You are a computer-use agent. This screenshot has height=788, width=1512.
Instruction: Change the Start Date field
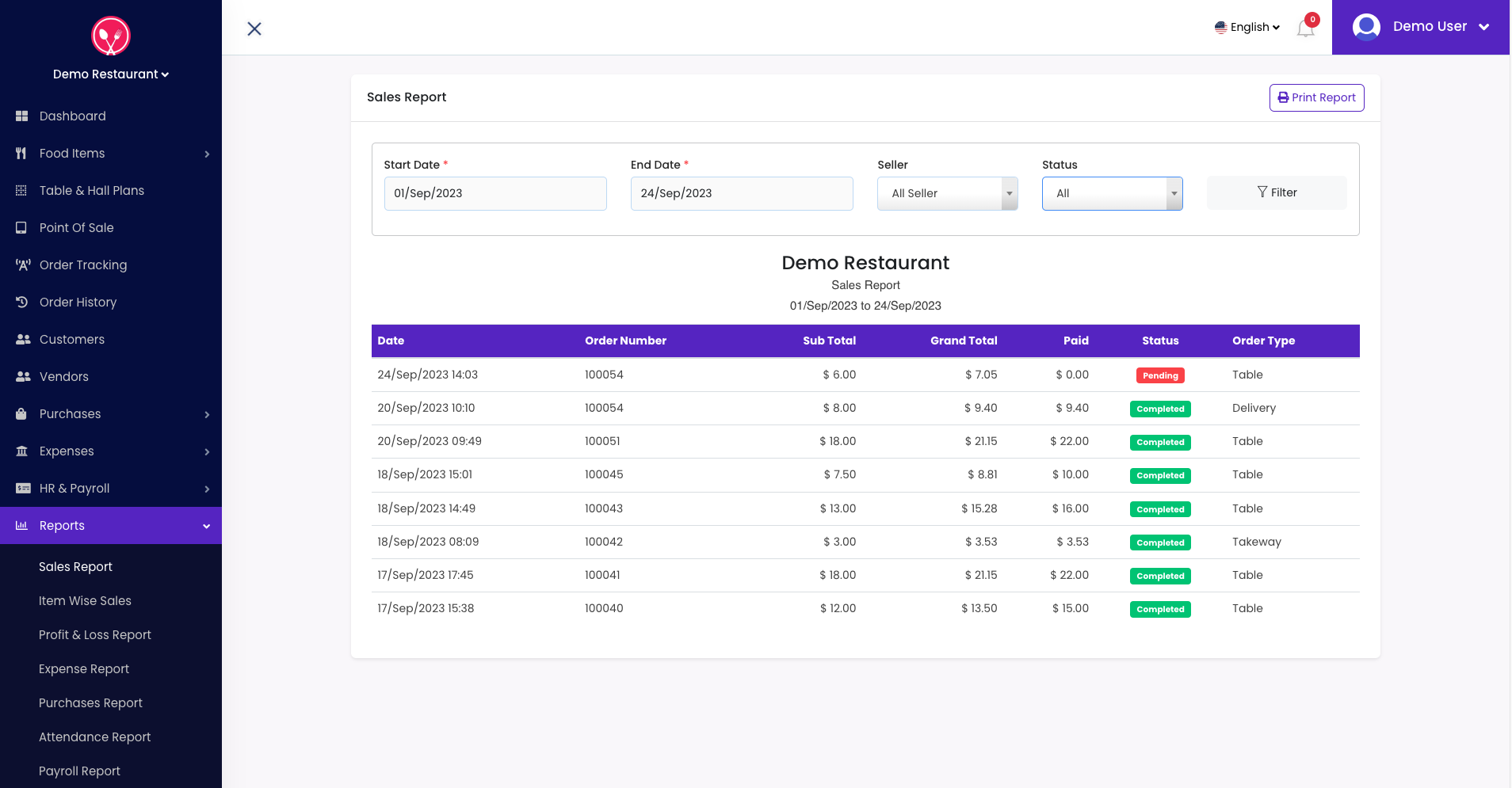coord(494,193)
